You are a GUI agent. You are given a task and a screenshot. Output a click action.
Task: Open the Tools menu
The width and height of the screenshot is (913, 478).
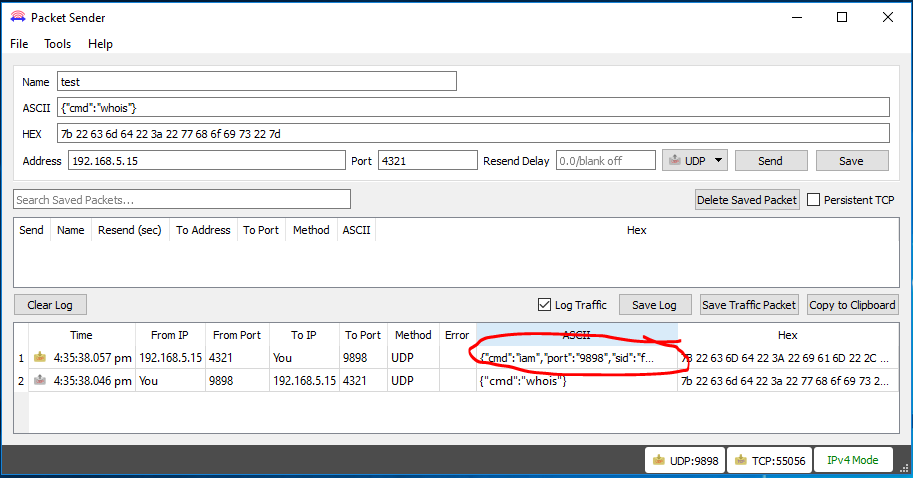coord(57,44)
